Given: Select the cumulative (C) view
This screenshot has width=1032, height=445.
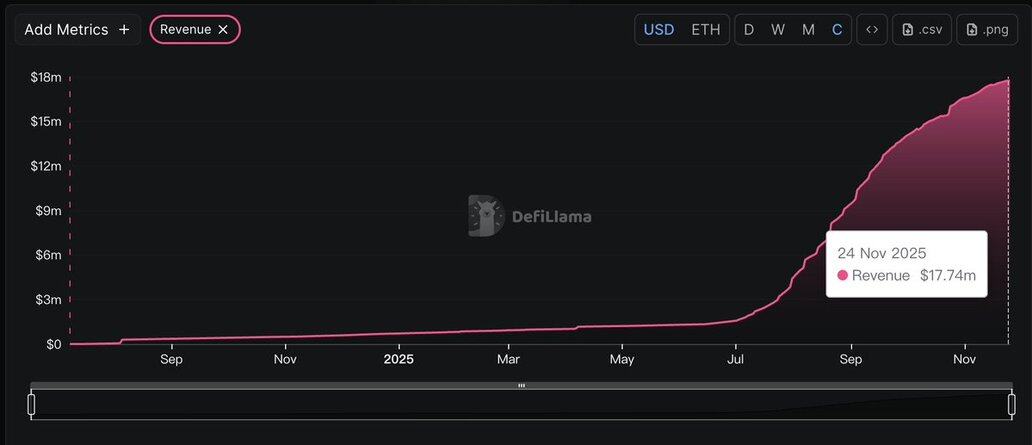Looking at the screenshot, I should pyautogui.click(x=837, y=30).
